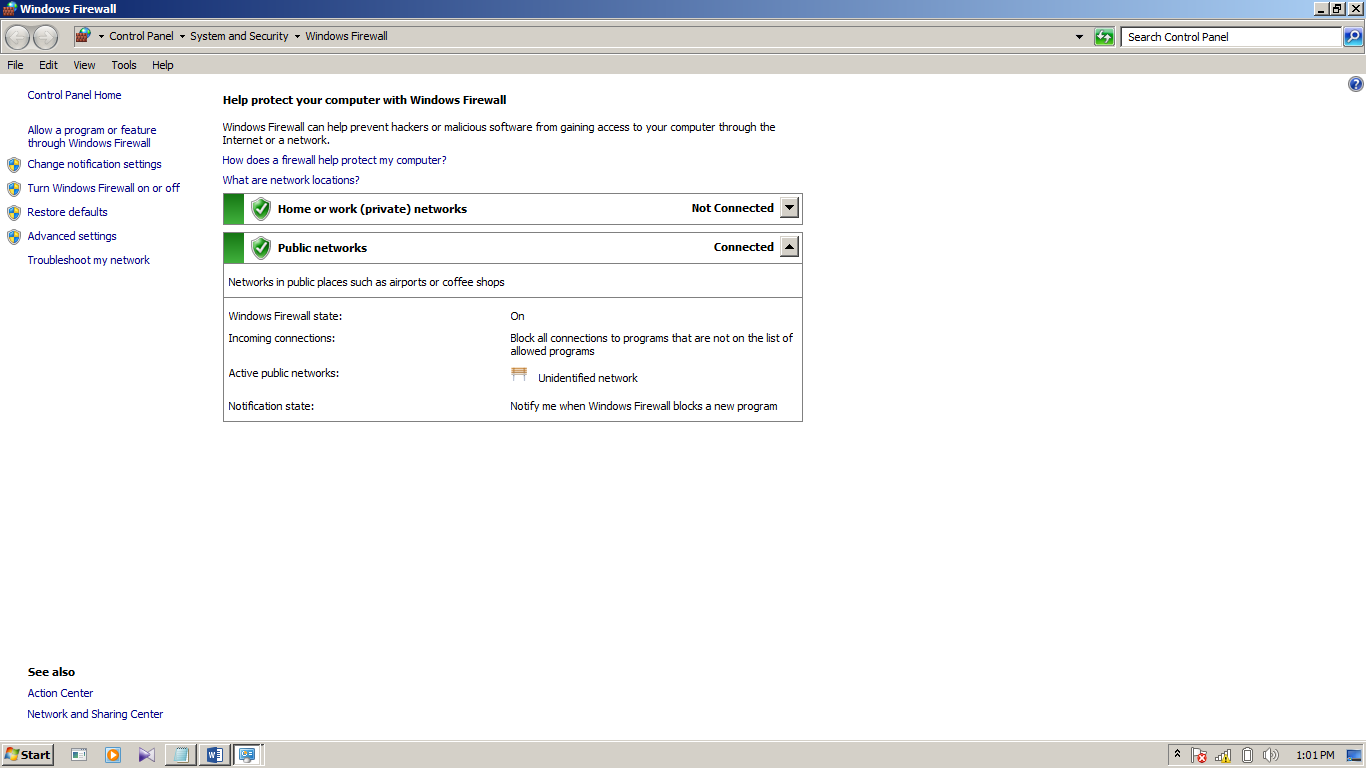
Task: Expand Home or work (private) networks section
Action: [x=790, y=208]
